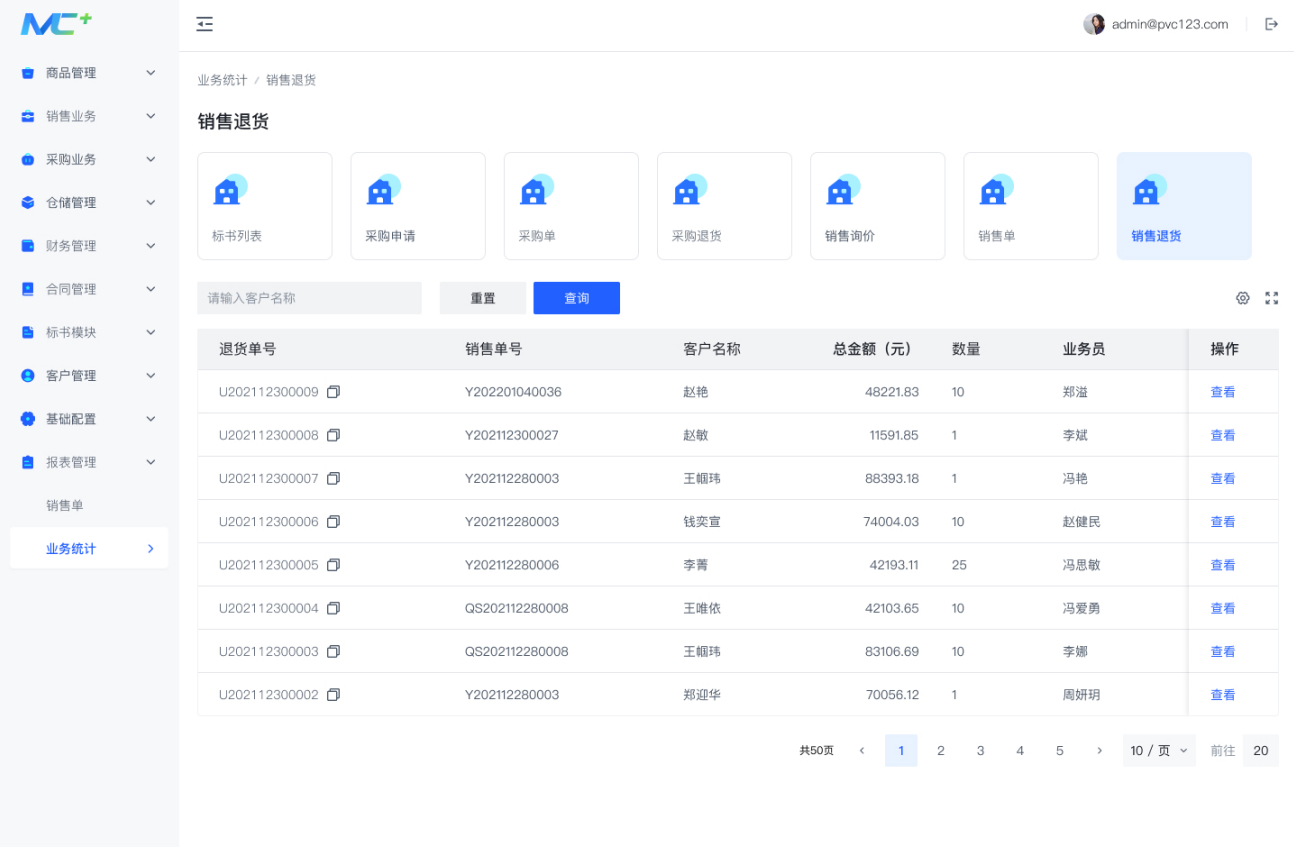Open the 采购单 card
Viewport: 1294px width, 847px height.
pos(571,206)
